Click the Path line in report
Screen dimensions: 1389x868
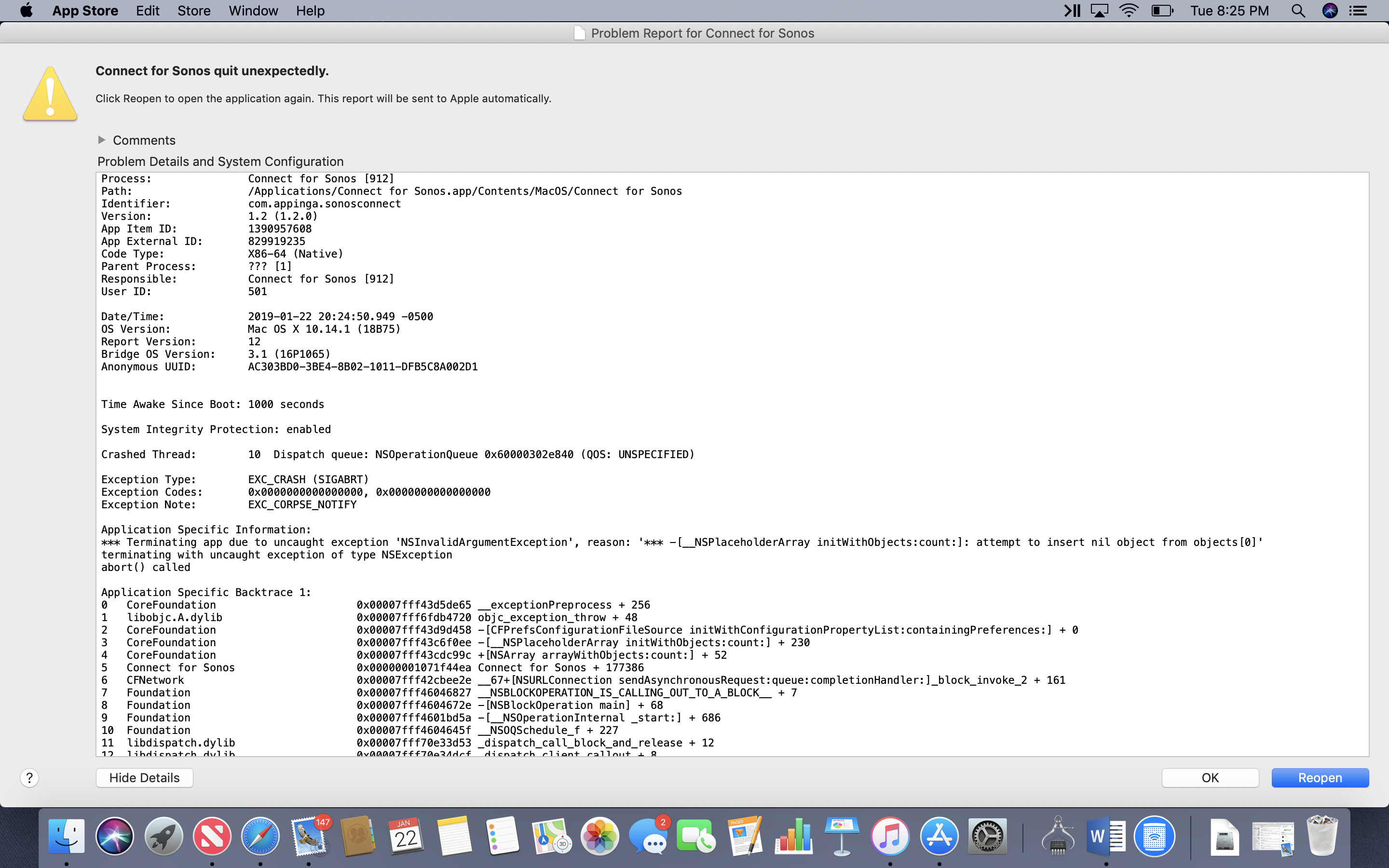[x=392, y=191]
